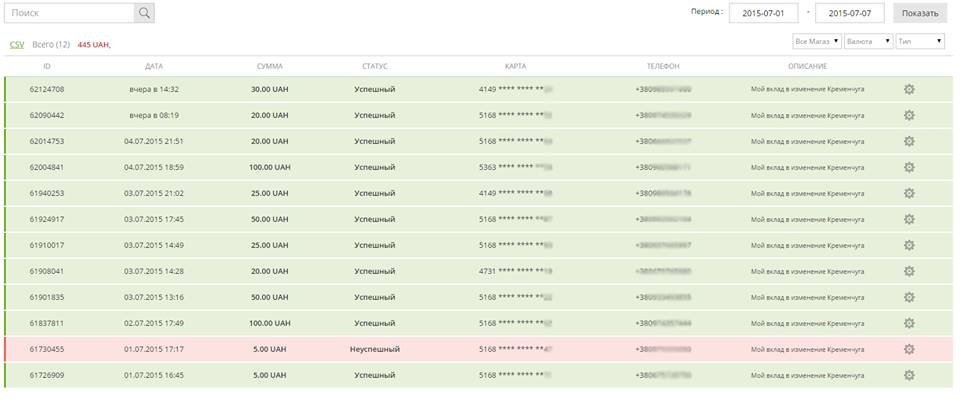Download the CSV export link
The width and height of the screenshot is (960, 413).
click(17, 45)
